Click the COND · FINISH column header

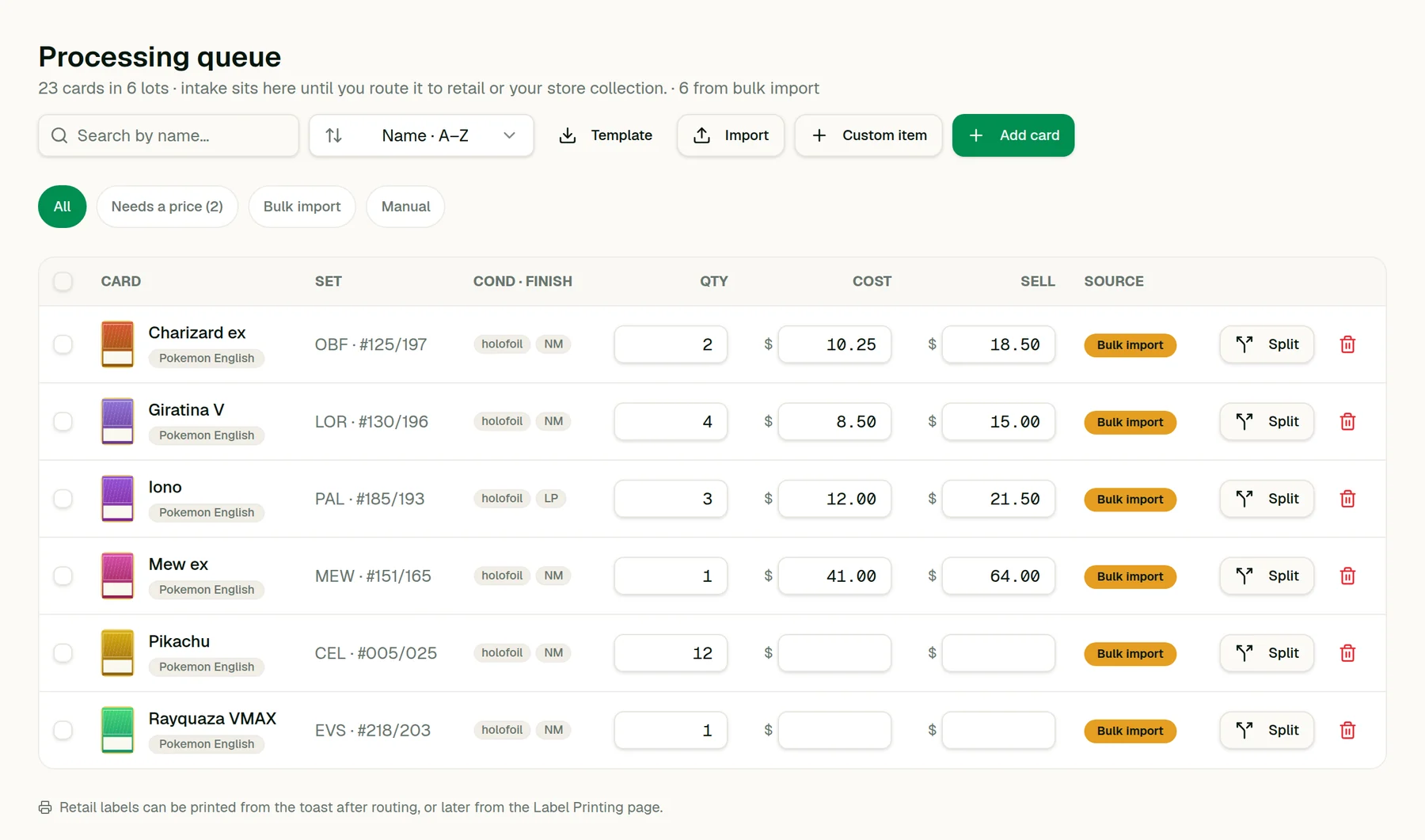pyautogui.click(x=522, y=281)
